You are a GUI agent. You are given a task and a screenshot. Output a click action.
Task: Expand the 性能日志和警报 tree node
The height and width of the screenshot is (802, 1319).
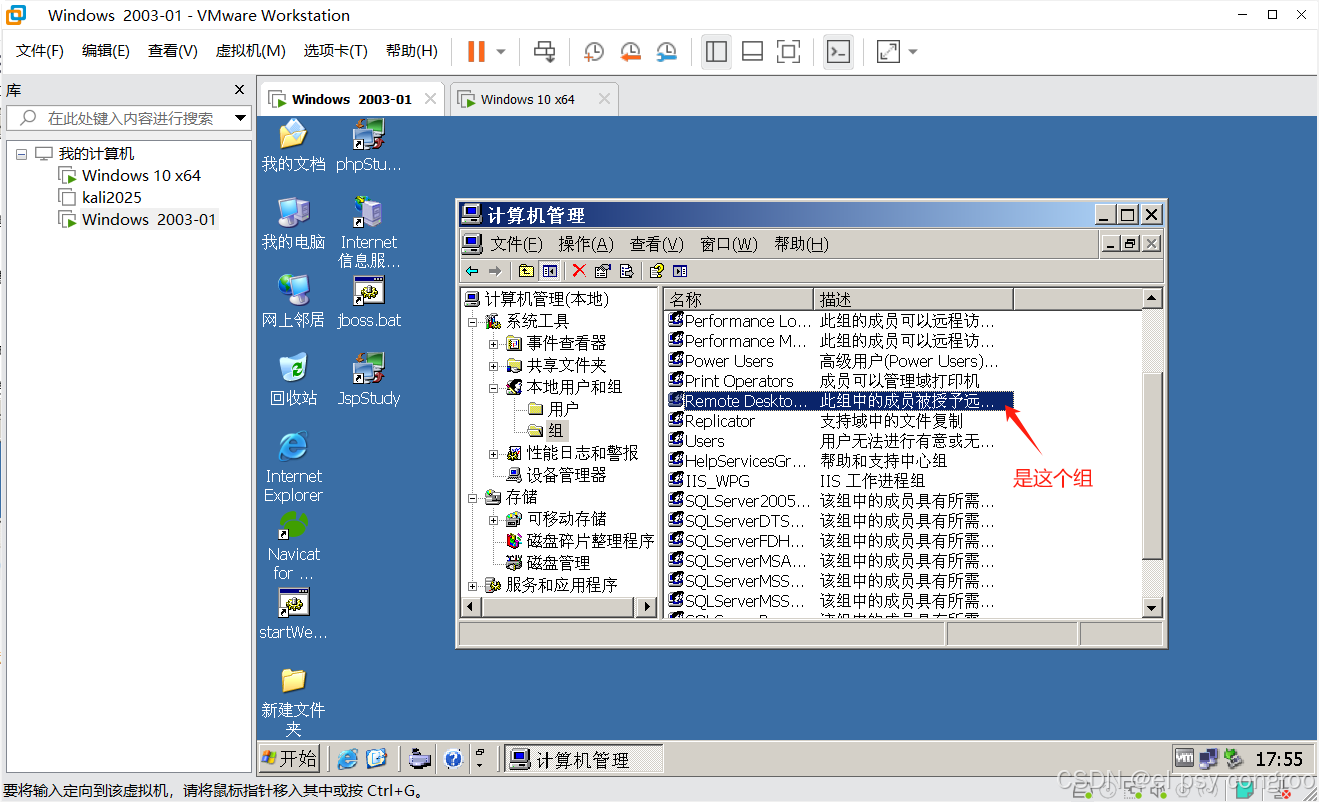(x=493, y=453)
